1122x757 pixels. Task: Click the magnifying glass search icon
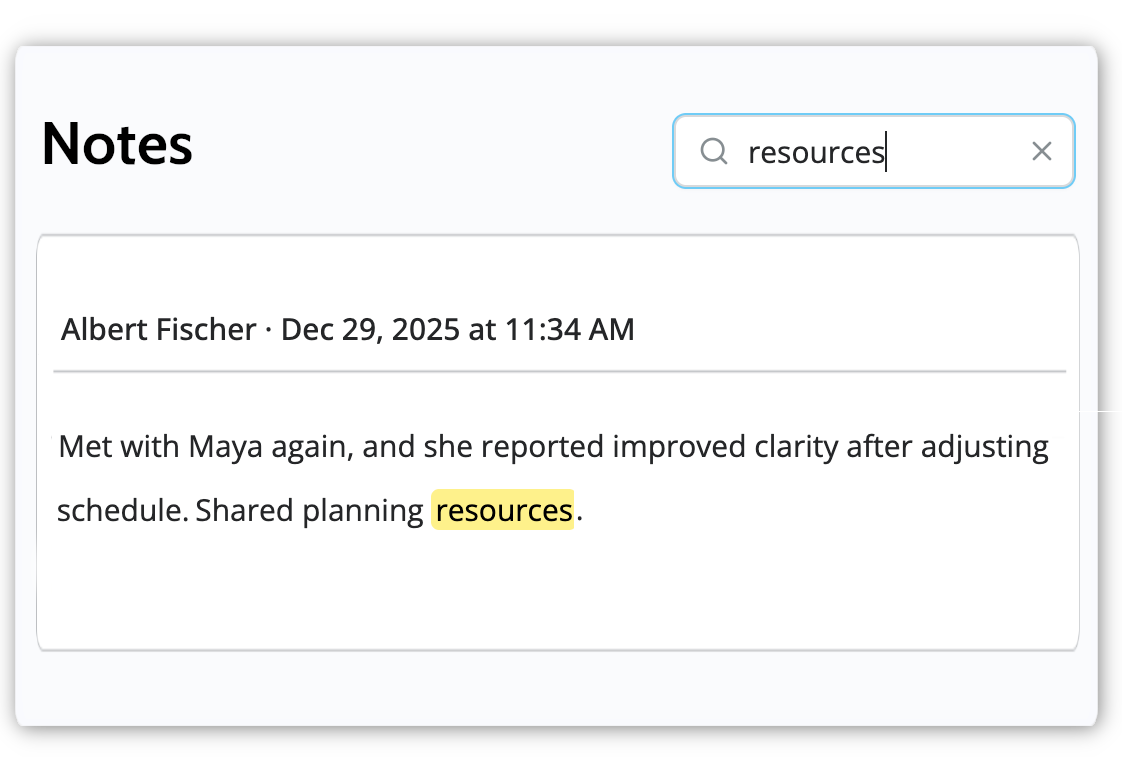tap(713, 151)
